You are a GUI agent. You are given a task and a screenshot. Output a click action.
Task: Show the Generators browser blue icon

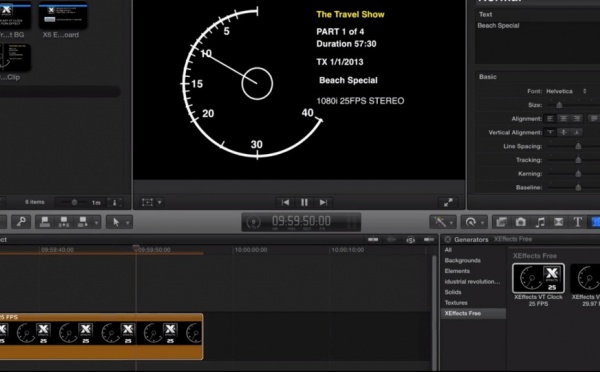[x=595, y=222]
